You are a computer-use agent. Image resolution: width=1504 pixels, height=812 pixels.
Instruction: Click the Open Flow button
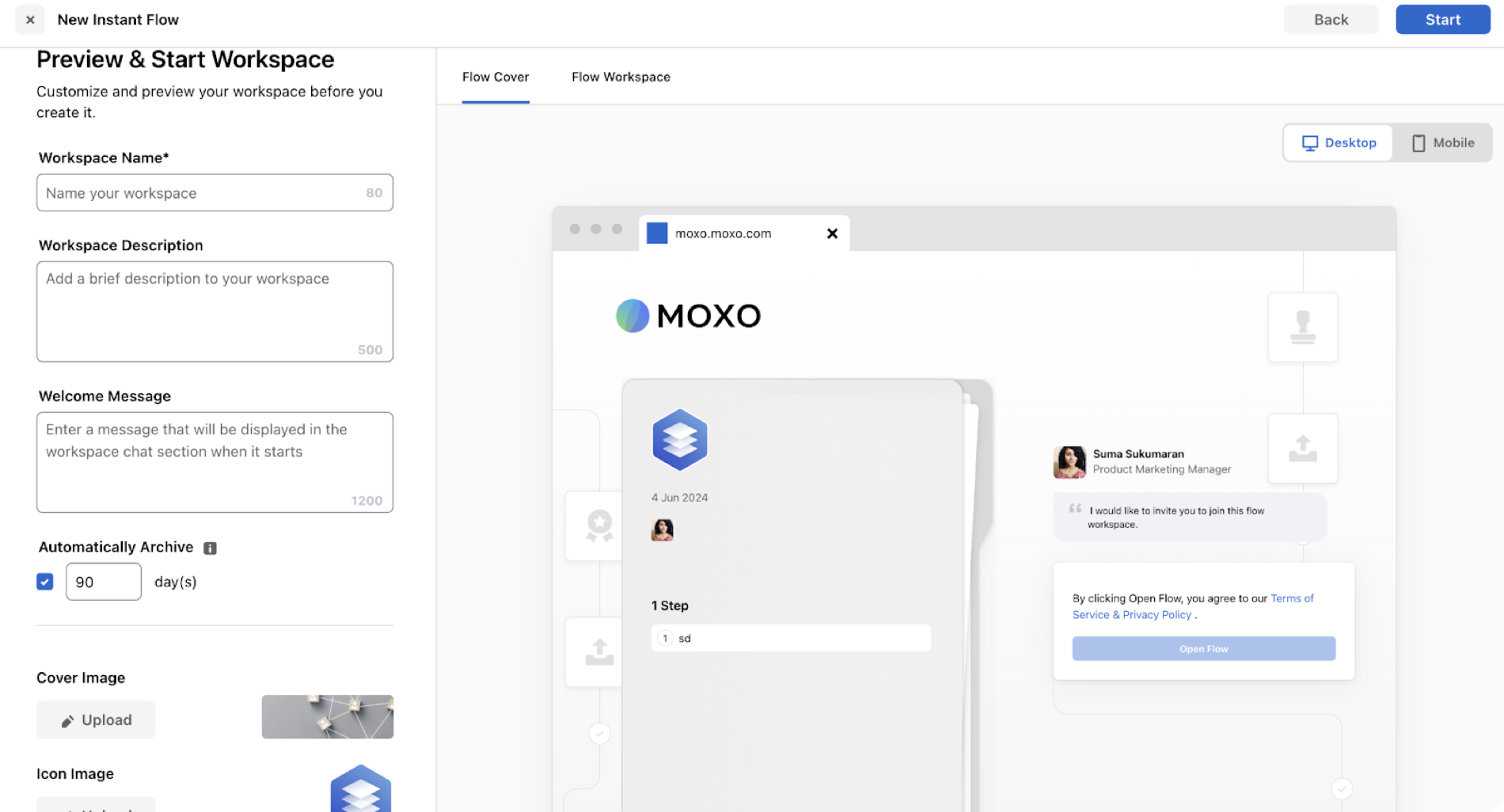[x=1203, y=648]
